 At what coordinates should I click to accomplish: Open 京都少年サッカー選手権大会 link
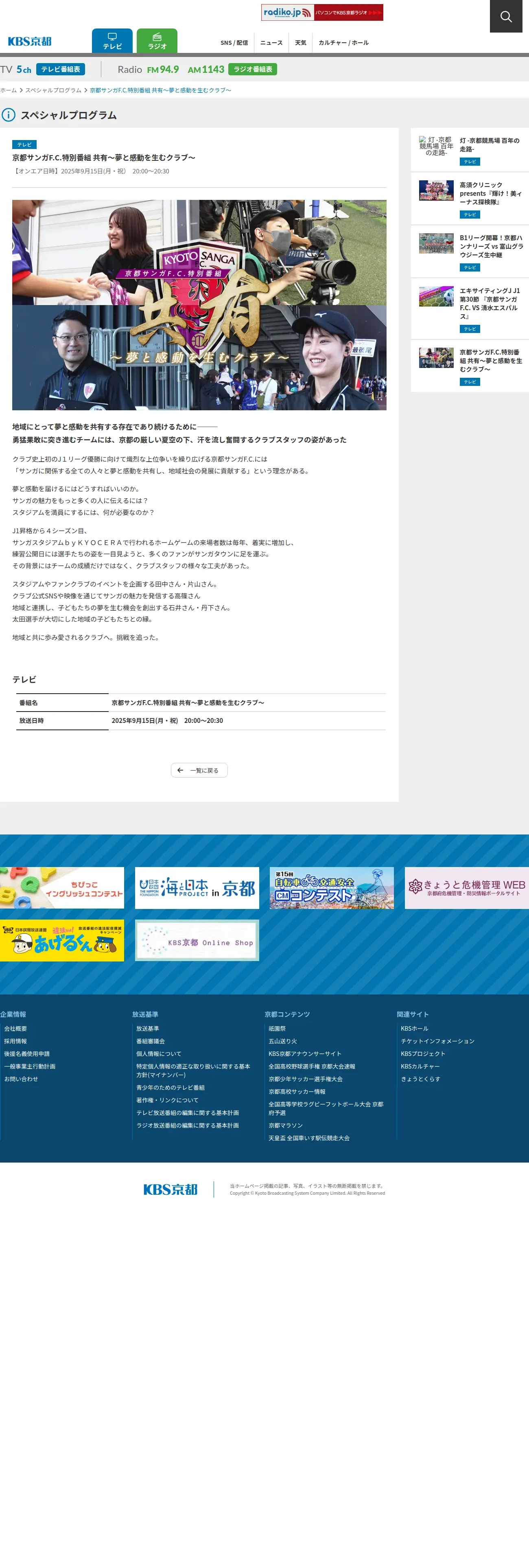[306, 1079]
